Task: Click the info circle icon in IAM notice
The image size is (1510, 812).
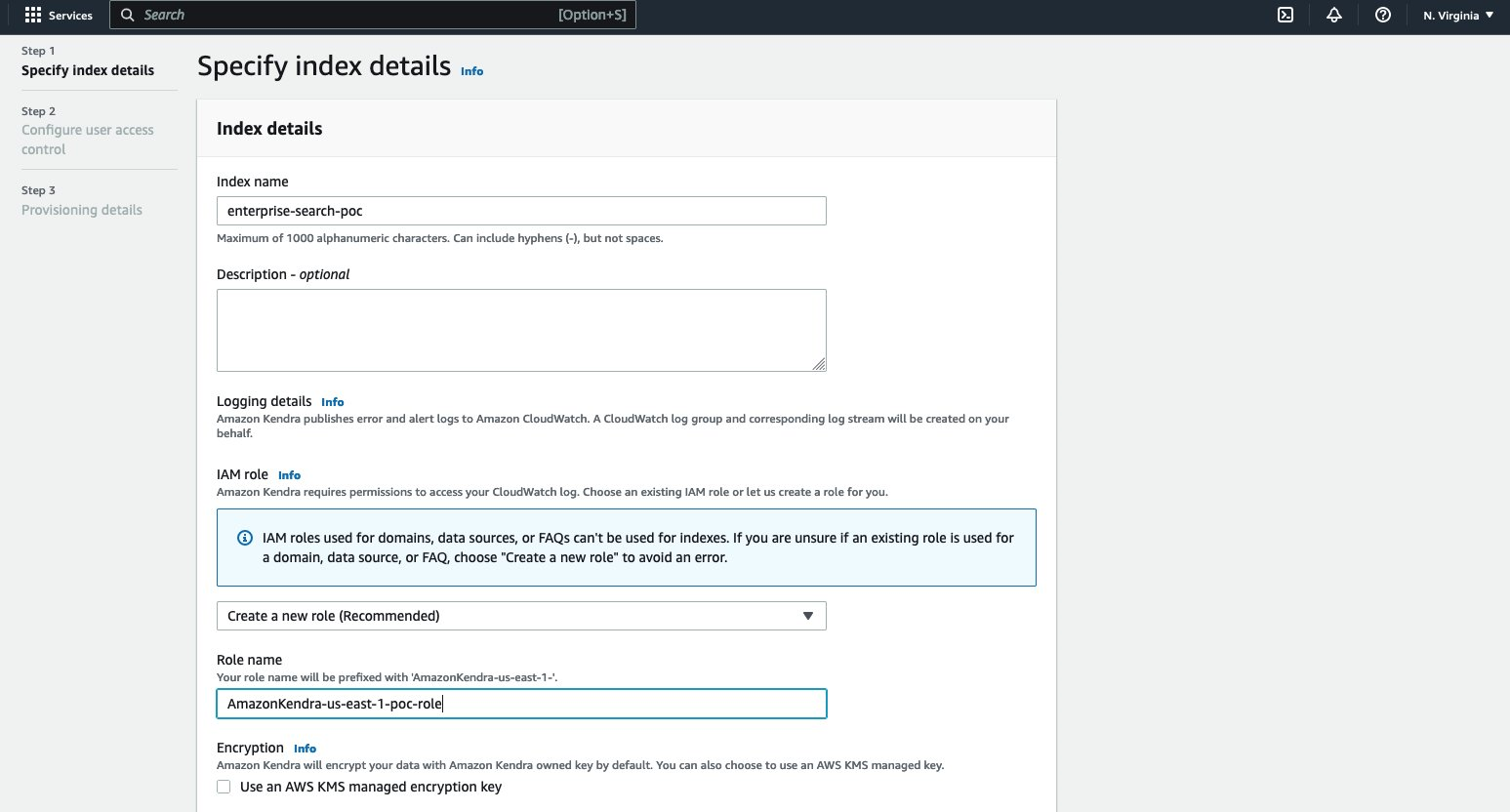Action: pyautogui.click(x=245, y=538)
